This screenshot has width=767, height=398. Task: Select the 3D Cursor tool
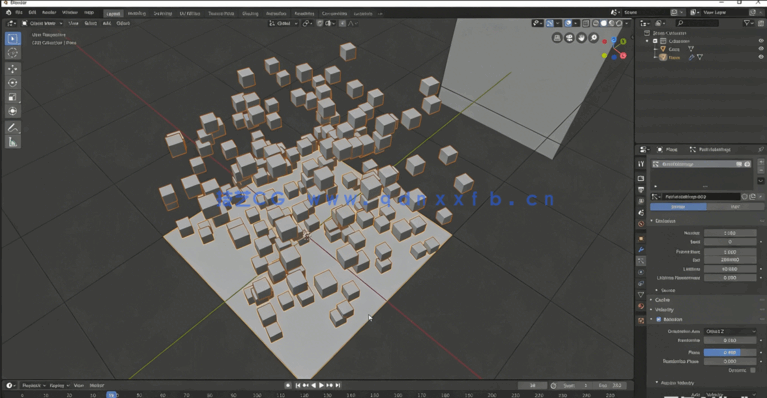[13, 53]
